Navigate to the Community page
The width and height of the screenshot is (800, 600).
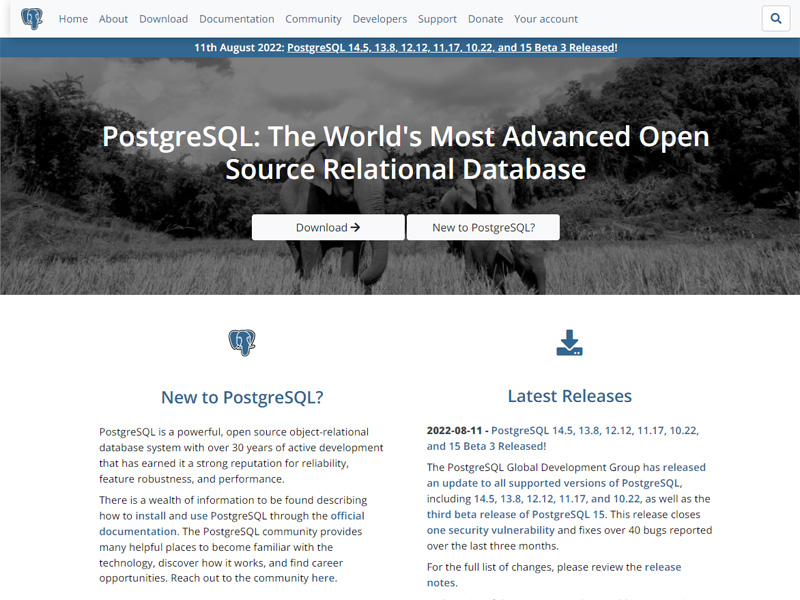coord(313,18)
